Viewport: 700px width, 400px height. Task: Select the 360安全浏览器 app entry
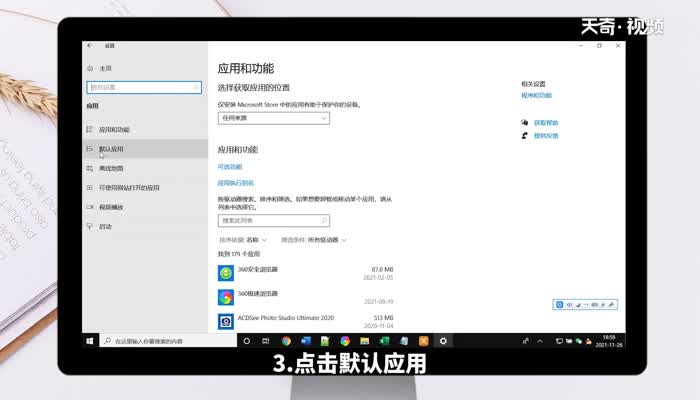[305, 273]
